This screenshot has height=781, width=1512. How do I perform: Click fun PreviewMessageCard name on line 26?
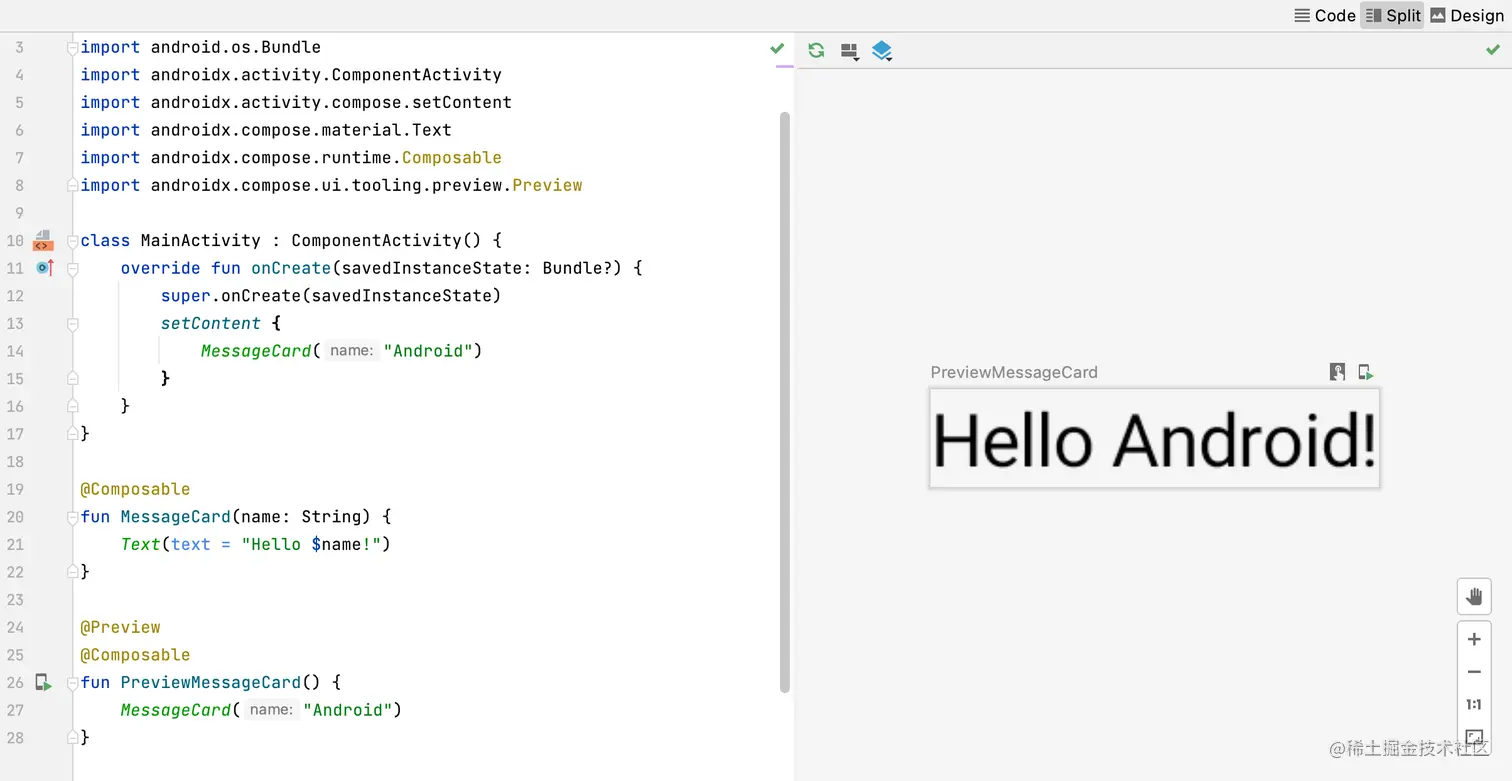(211, 682)
